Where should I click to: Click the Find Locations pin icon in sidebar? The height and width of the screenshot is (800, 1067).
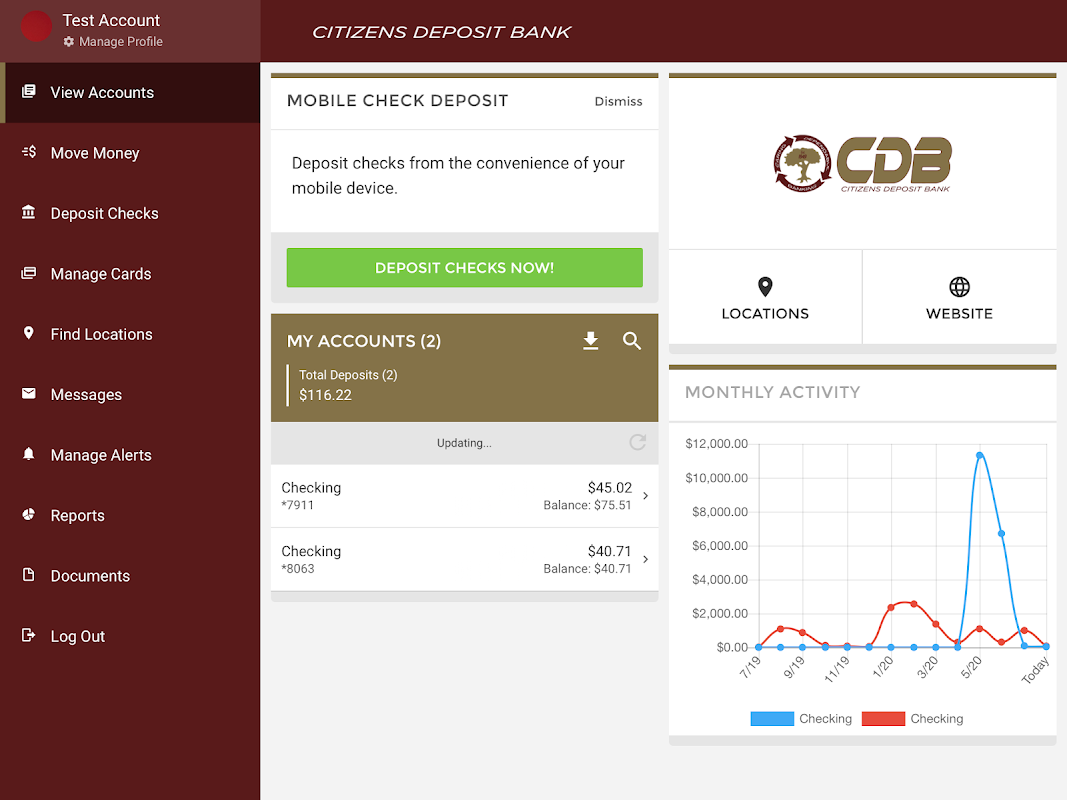pos(29,333)
